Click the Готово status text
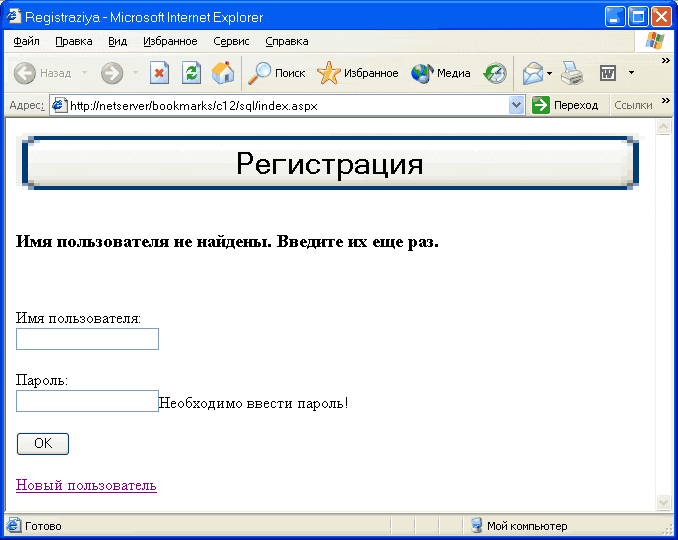The height and width of the screenshot is (540, 678). click(x=43, y=526)
